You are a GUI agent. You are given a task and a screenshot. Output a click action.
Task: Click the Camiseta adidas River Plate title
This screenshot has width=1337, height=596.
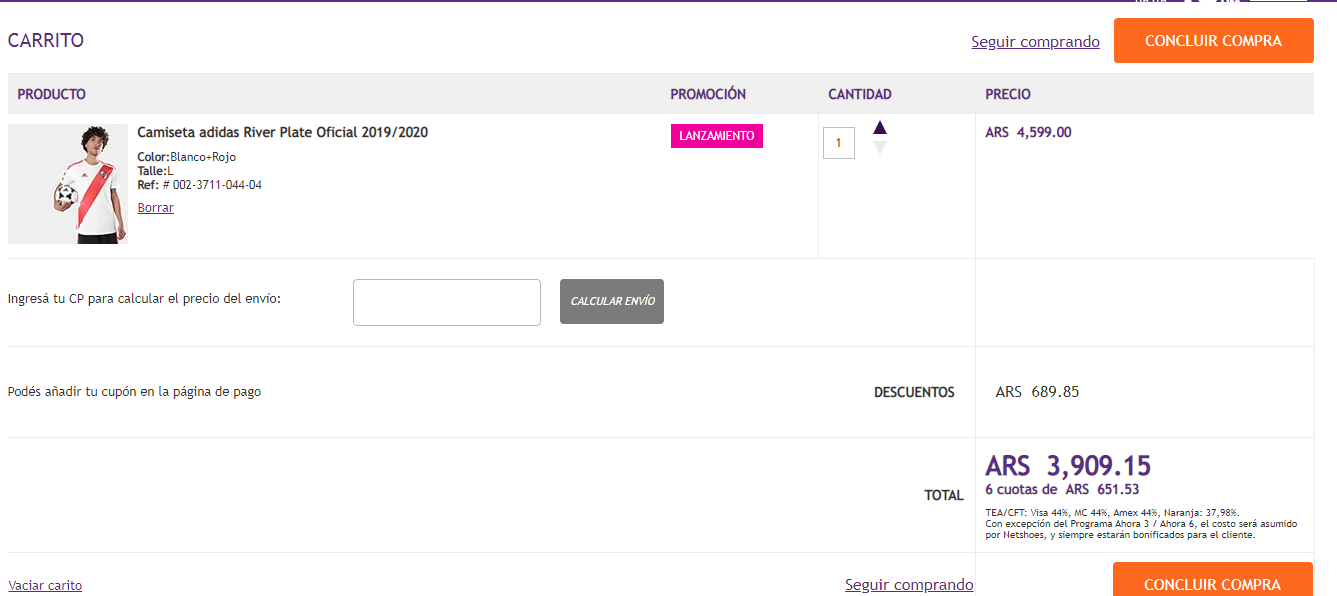pos(283,133)
